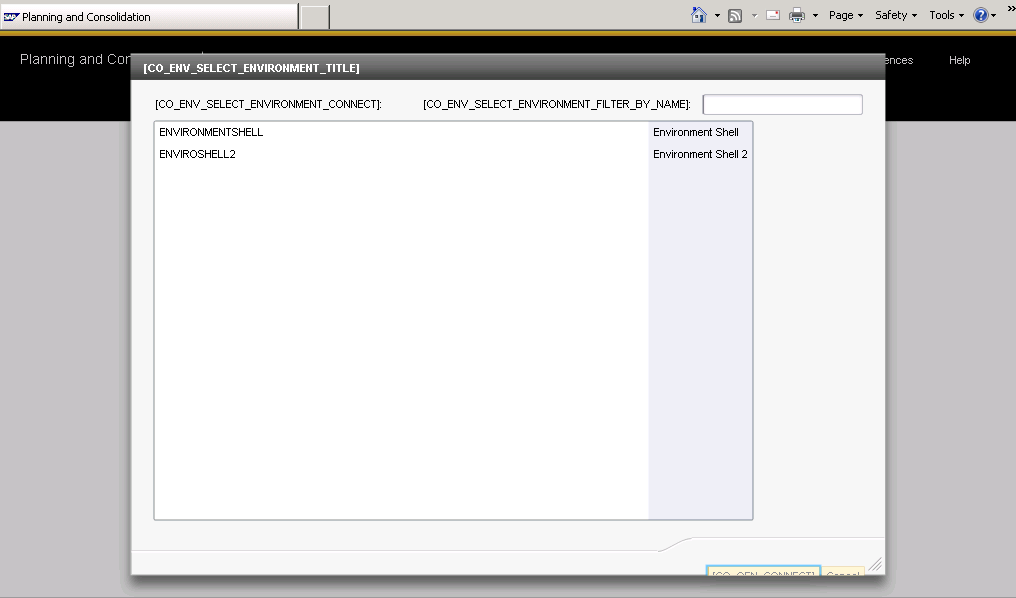Expand the Help icon dropdown arrow
Image resolution: width=1016 pixels, height=598 pixels.
pos(993,16)
